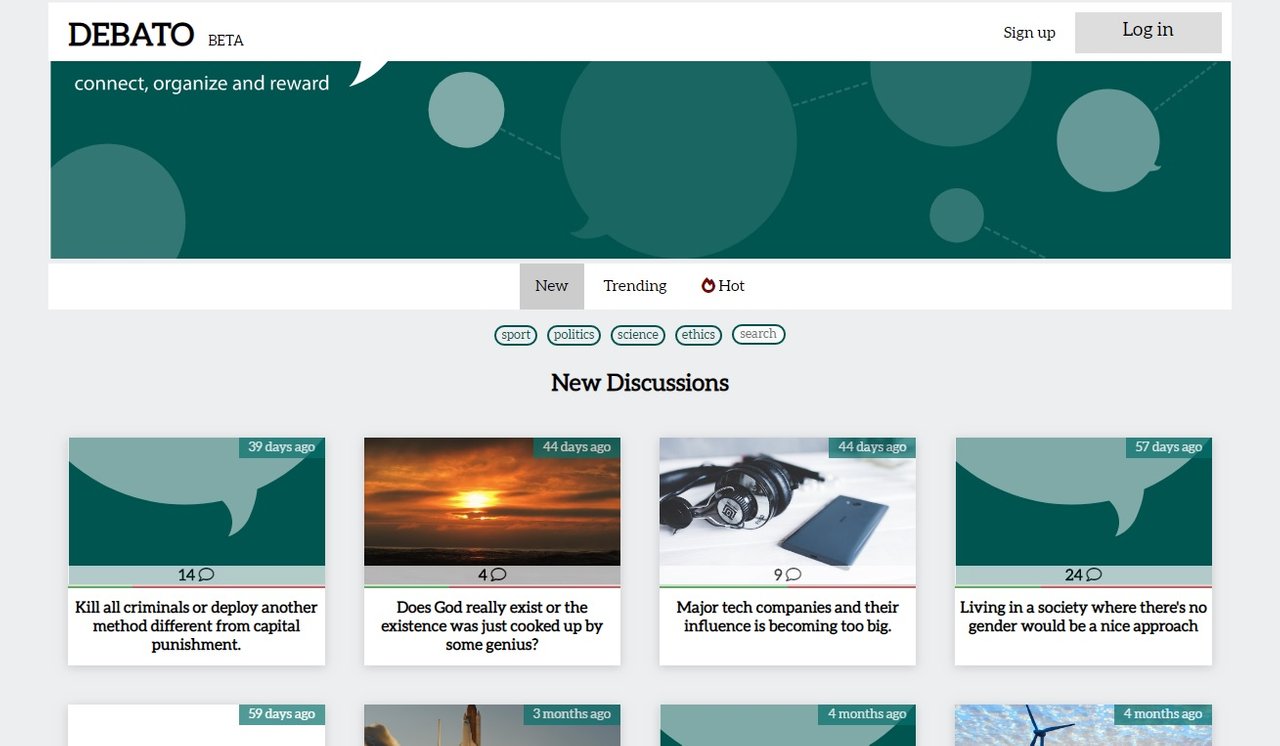The height and width of the screenshot is (746, 1280).
Task: Click the '39 days ago' label
Action: tap(282, 447)
